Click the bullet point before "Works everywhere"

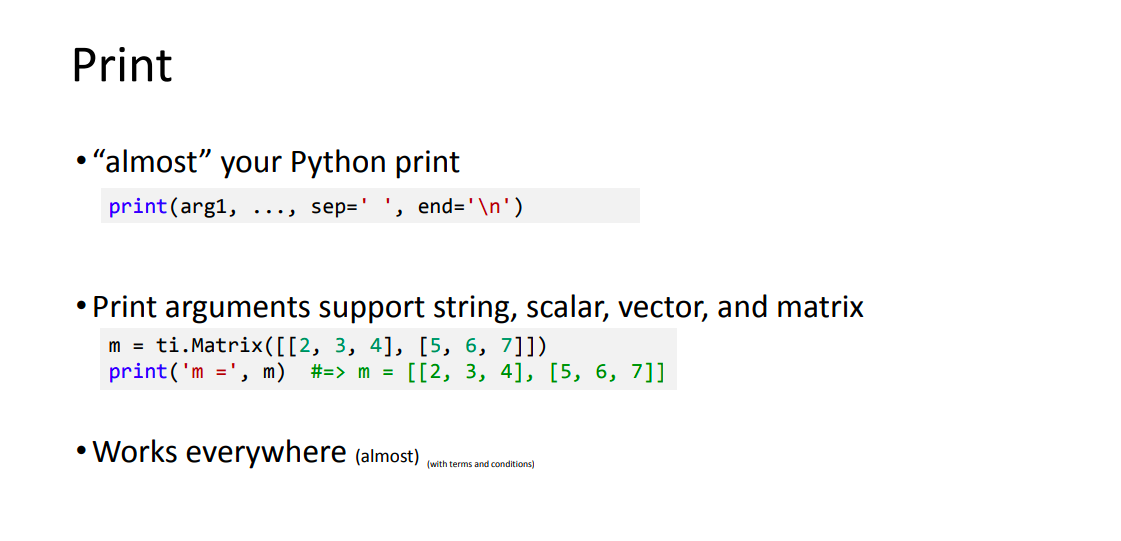(x=82, y=452)
